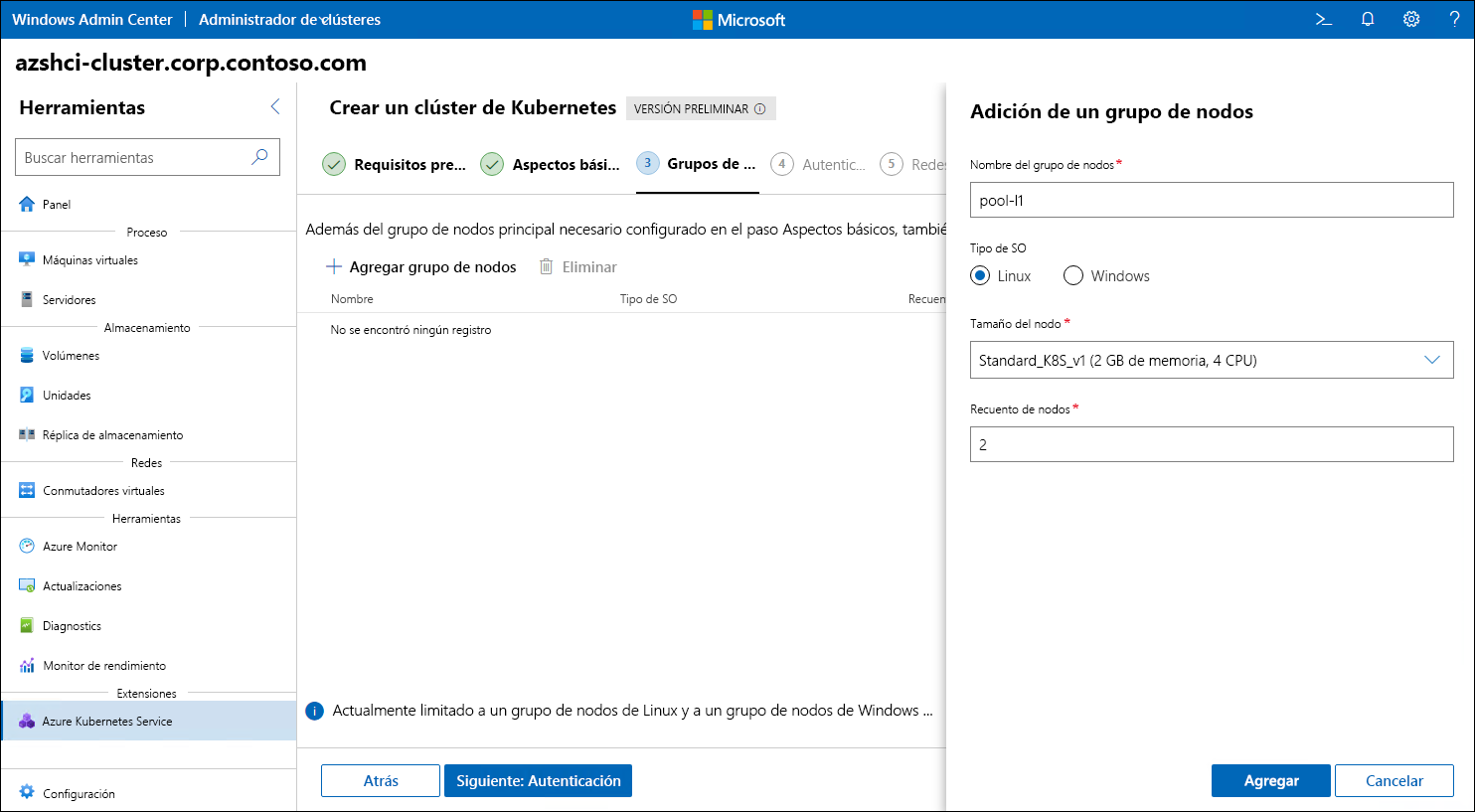Open the Máquinas virtuales icon
This screenshot has width=1475, height=812.
[27, 259]
